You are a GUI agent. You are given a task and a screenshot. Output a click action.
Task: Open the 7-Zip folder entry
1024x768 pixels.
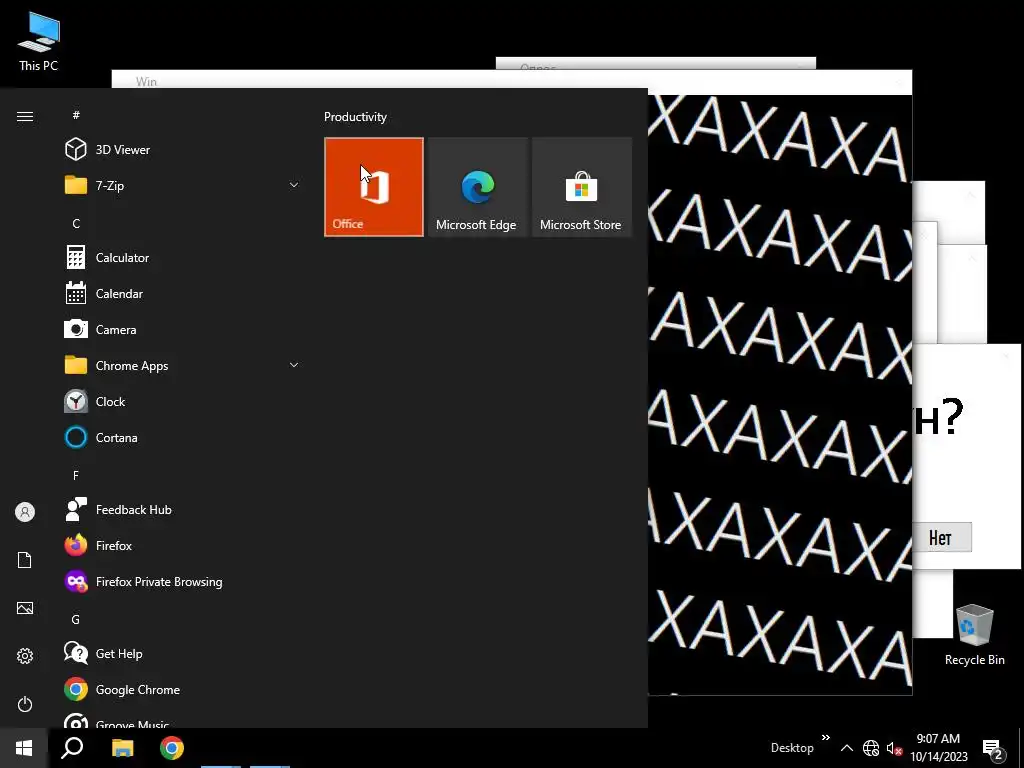183,185
